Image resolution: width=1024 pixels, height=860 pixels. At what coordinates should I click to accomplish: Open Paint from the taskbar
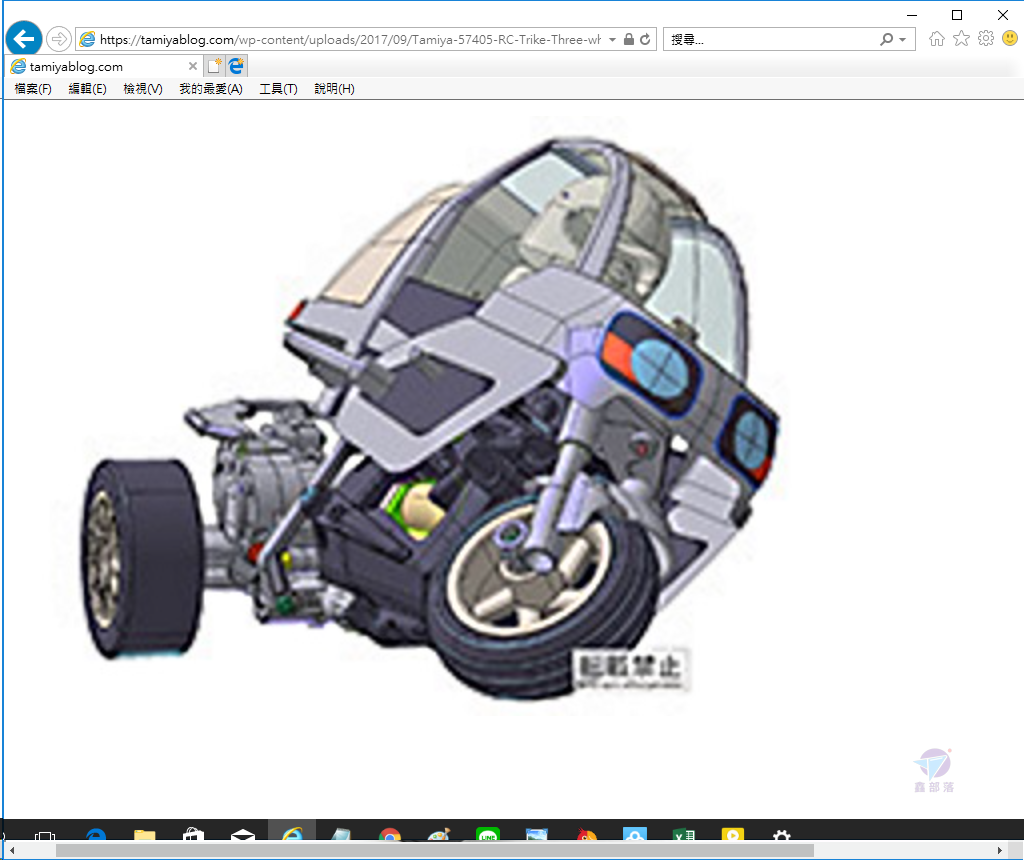[x=439, y=835]
